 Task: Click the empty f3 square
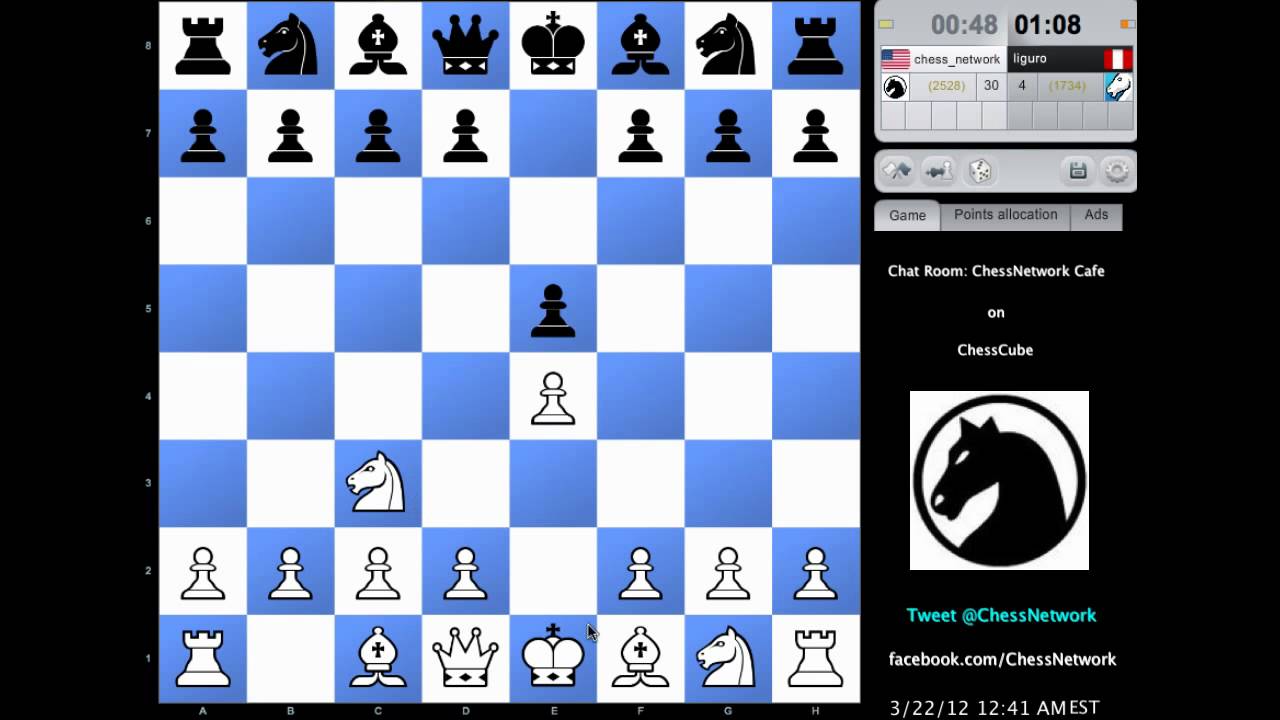coord(641,483)
